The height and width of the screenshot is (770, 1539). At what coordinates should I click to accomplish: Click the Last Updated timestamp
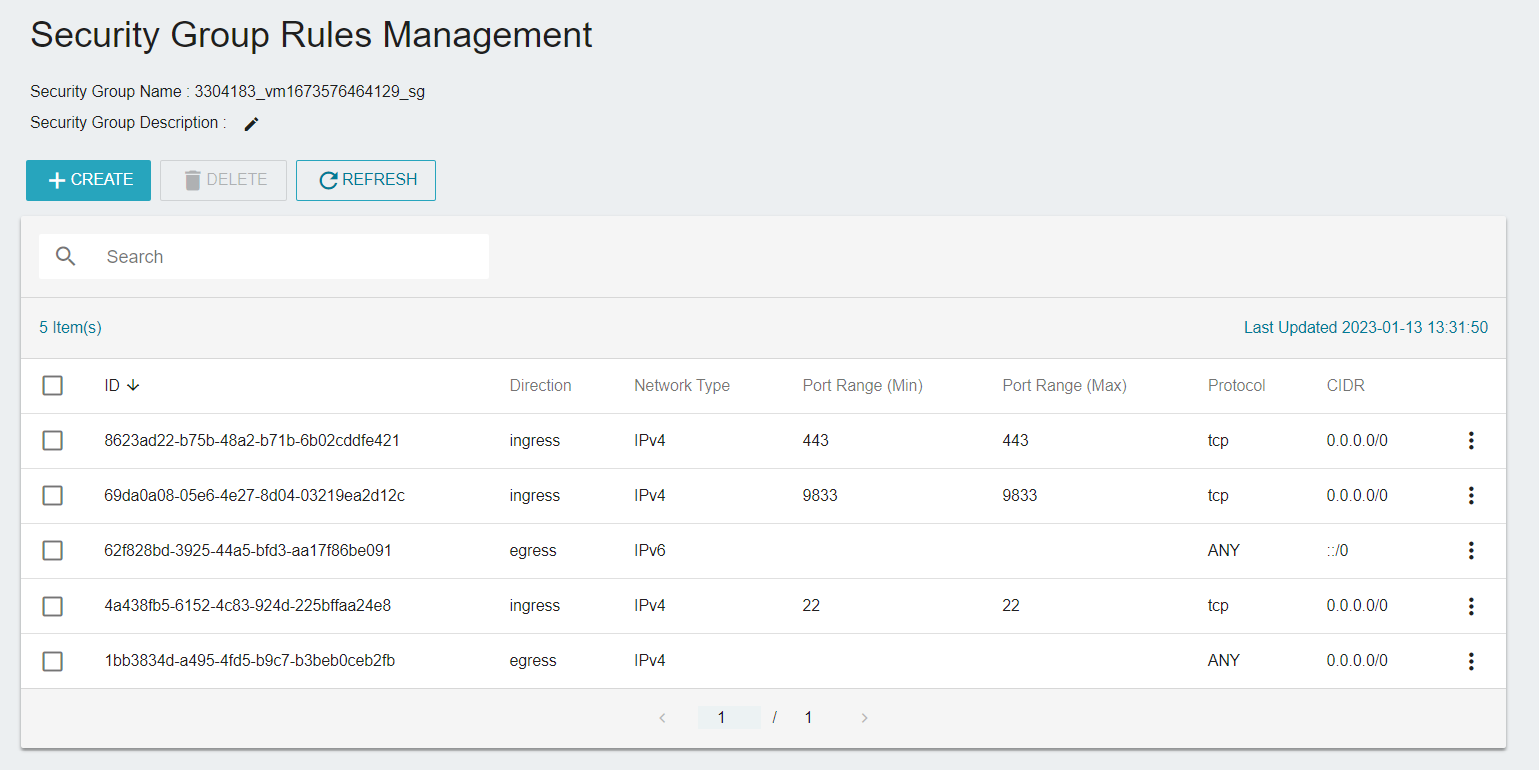[x=1366, y=328]
